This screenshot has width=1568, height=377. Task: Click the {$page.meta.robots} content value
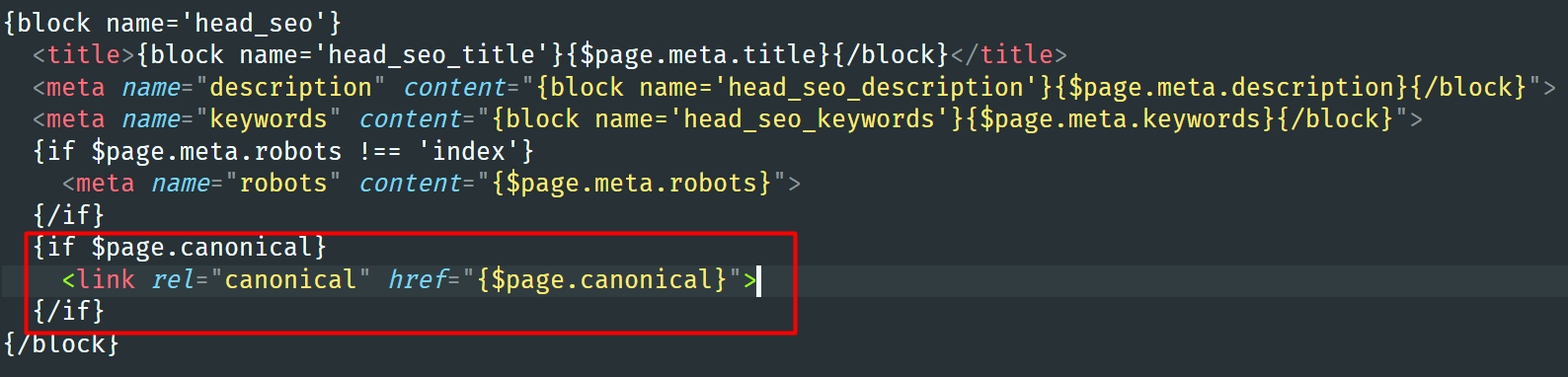[631, 184]
